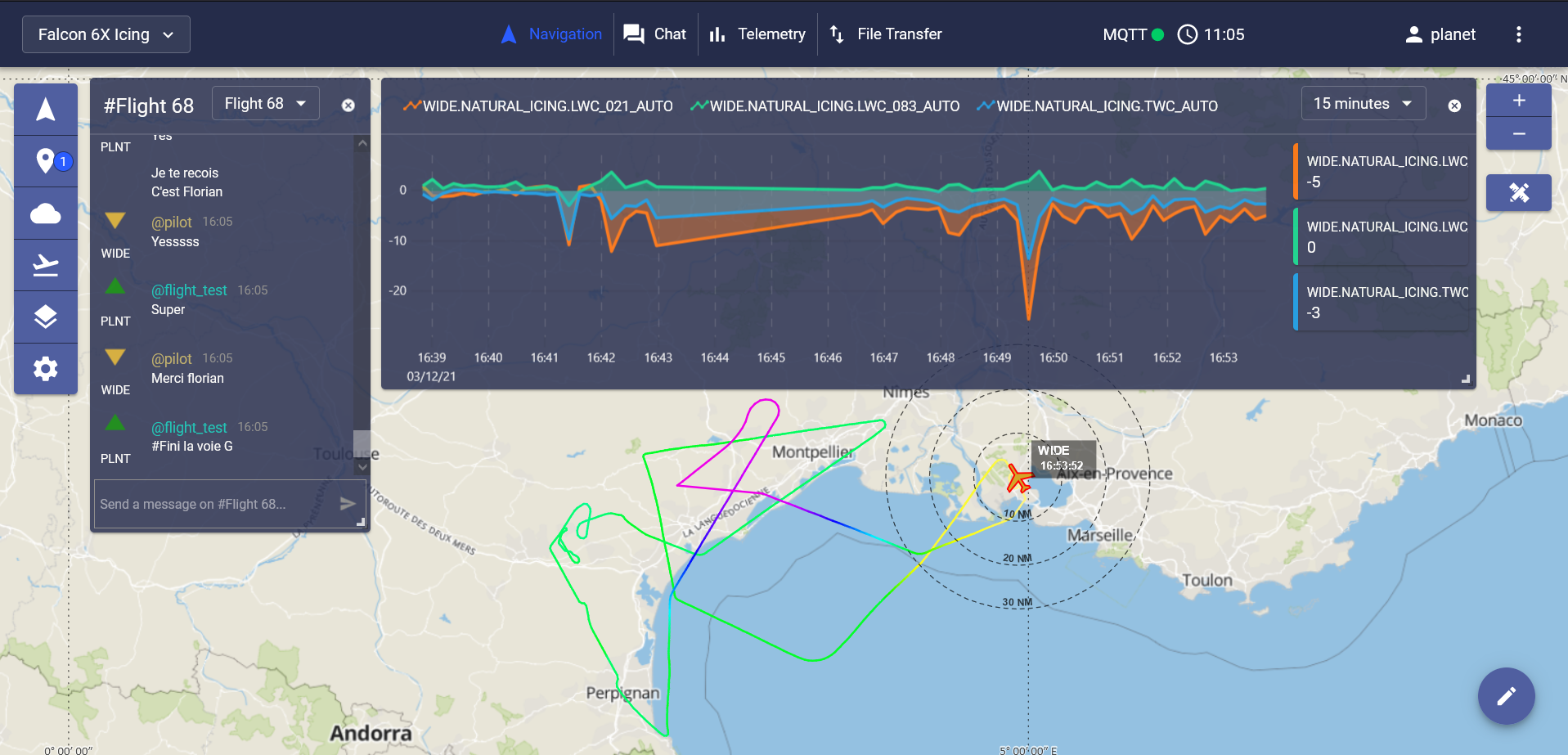The image size is (1568, 755).
Task: Select the navigation arrow sidebar tool
Action: pos(46,110)
